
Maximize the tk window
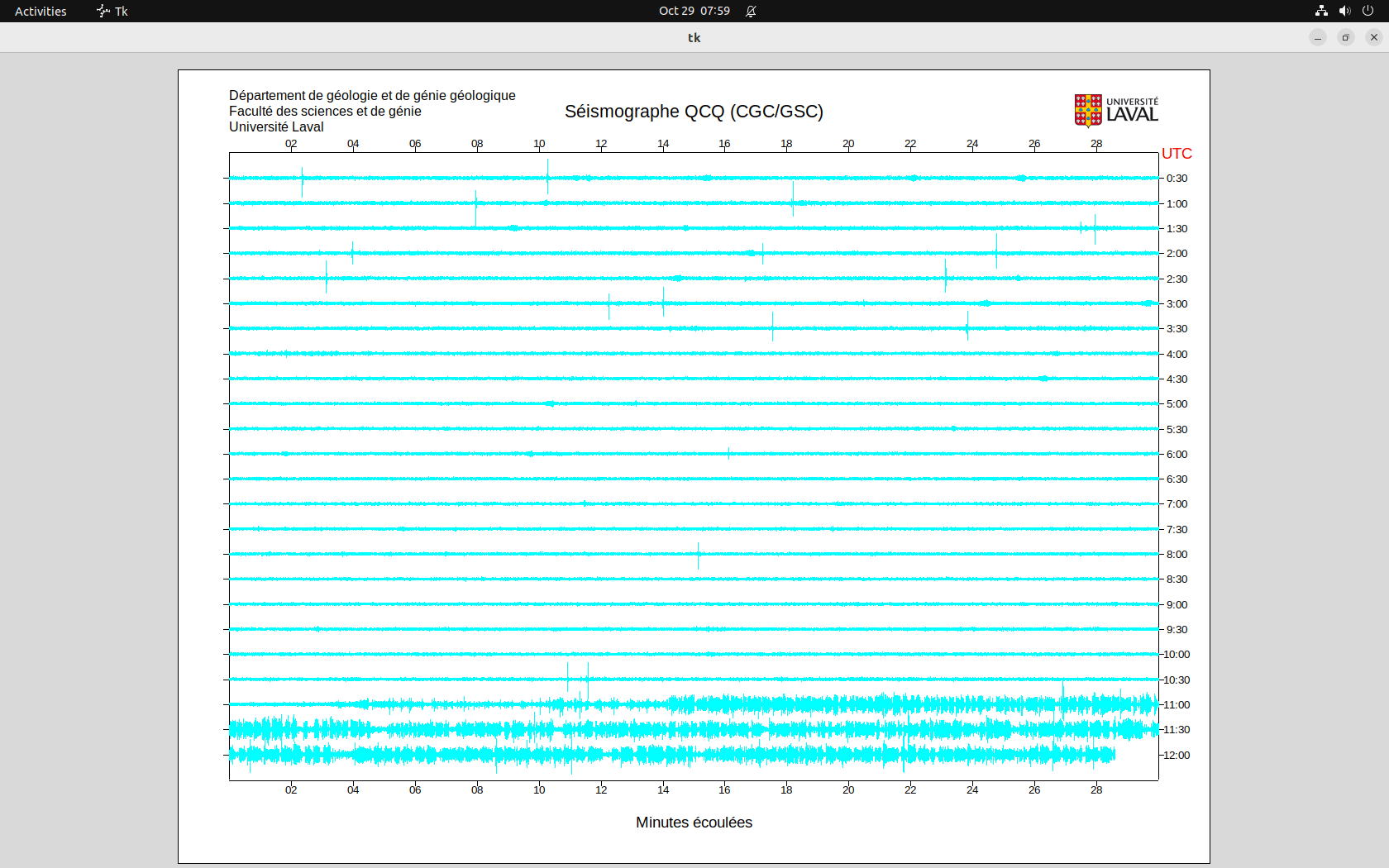(1346, 37)
